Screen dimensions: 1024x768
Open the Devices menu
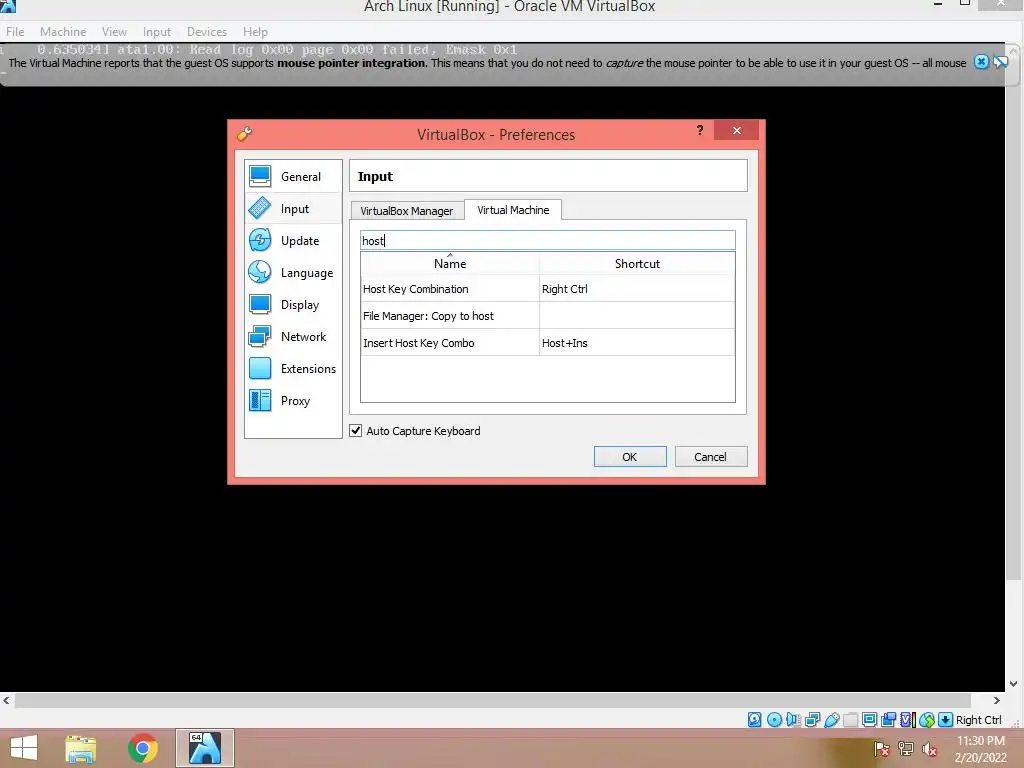point(207,31)
